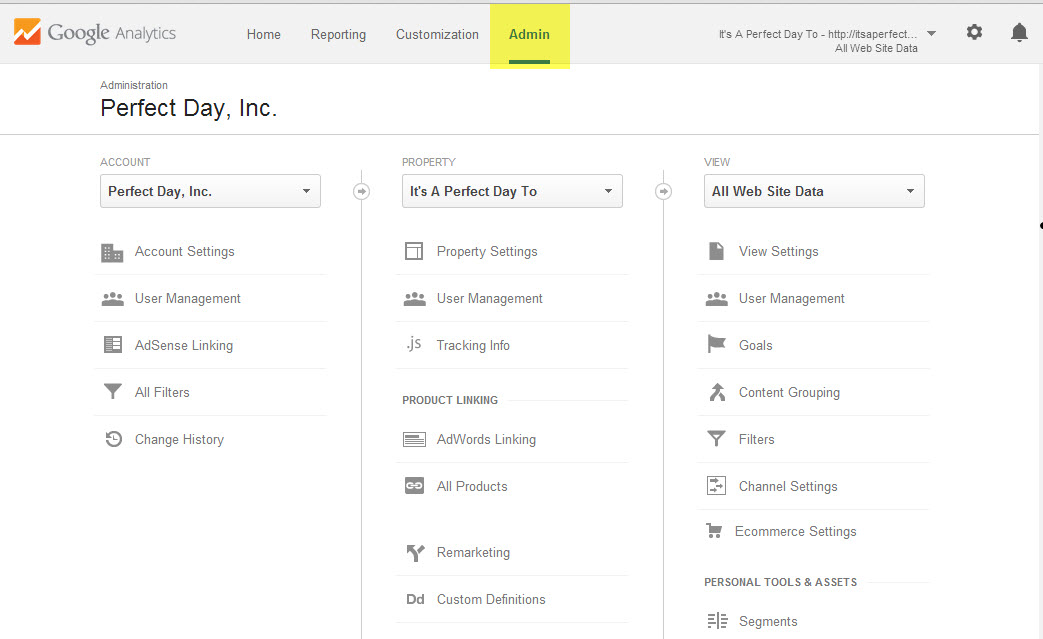Image resolution: width=1043 pixels, height=639 pixels.
Task: Select the Admin tab
Action: point(529,35)
